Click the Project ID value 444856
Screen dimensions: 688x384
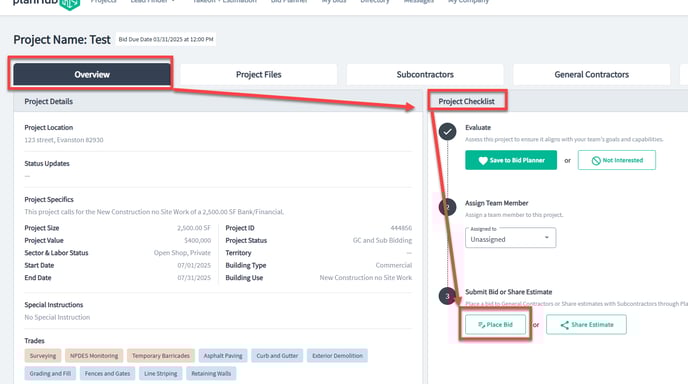401,228
